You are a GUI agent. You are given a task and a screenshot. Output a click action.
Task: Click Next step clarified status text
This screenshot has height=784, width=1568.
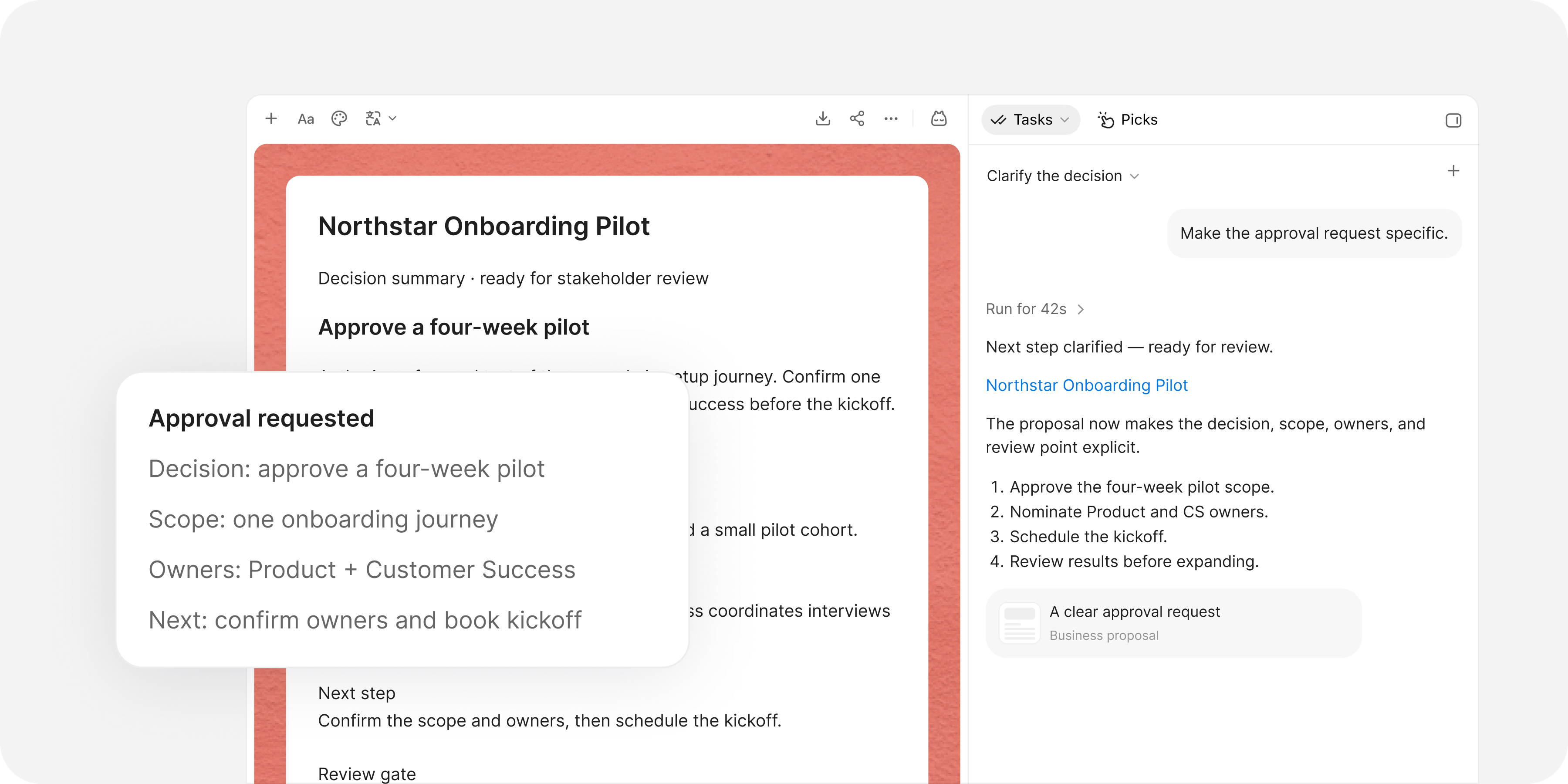(1129, 347)
